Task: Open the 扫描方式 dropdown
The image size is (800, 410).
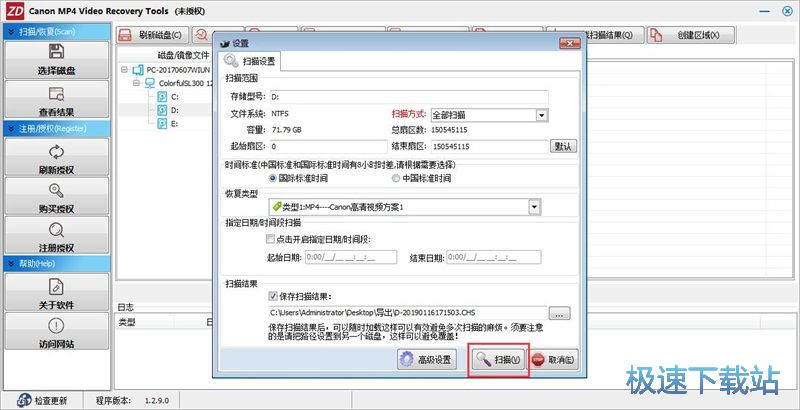Action: pos(542,115)
